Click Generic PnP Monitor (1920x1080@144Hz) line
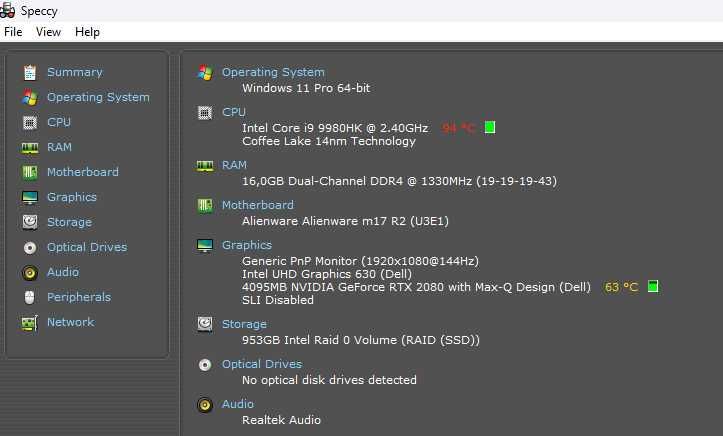 click(x=361, y=261)
